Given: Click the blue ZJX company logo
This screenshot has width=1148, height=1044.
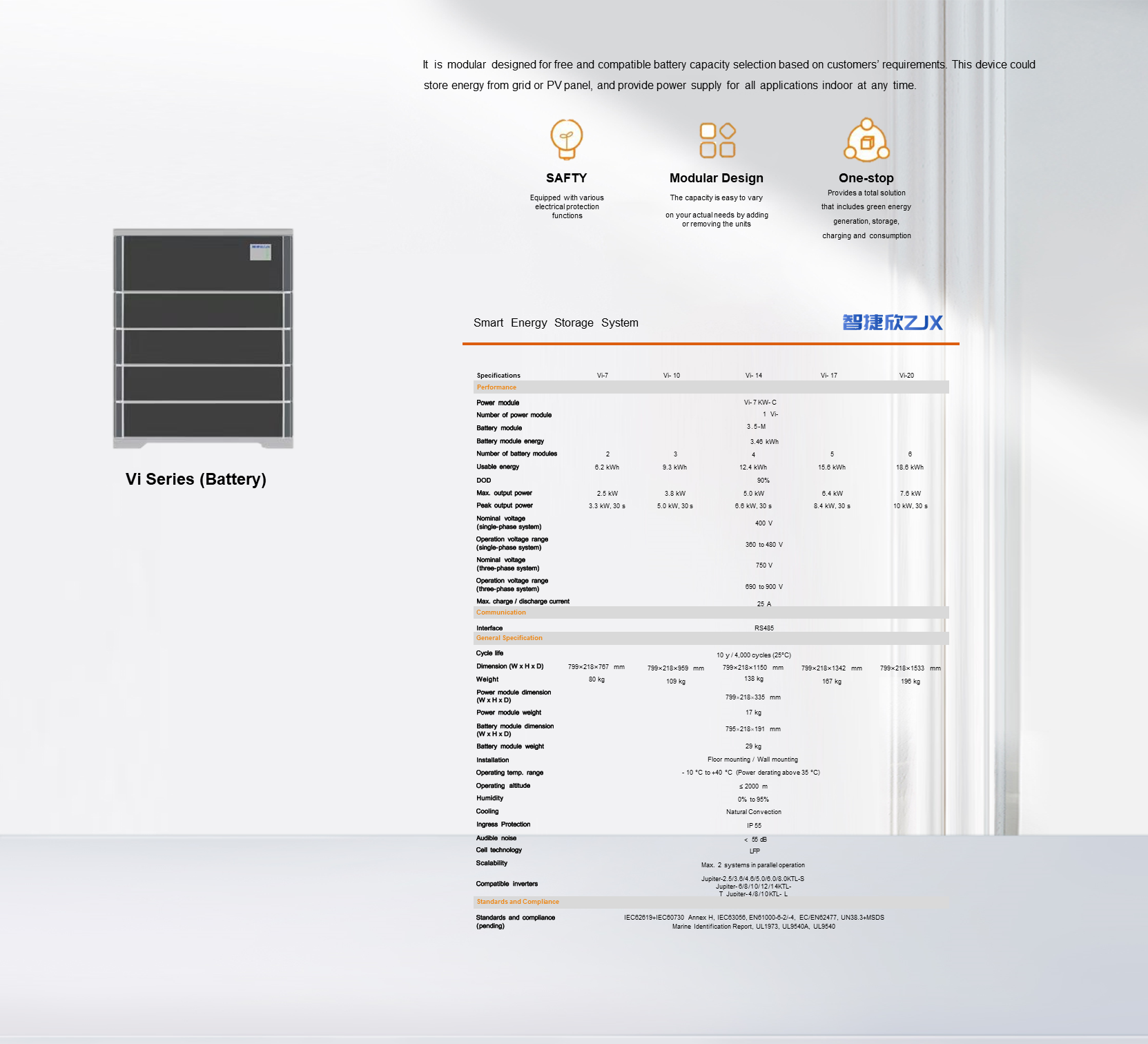Looking at the screenshot, I should pyautogui.click(x=893, y=322).
